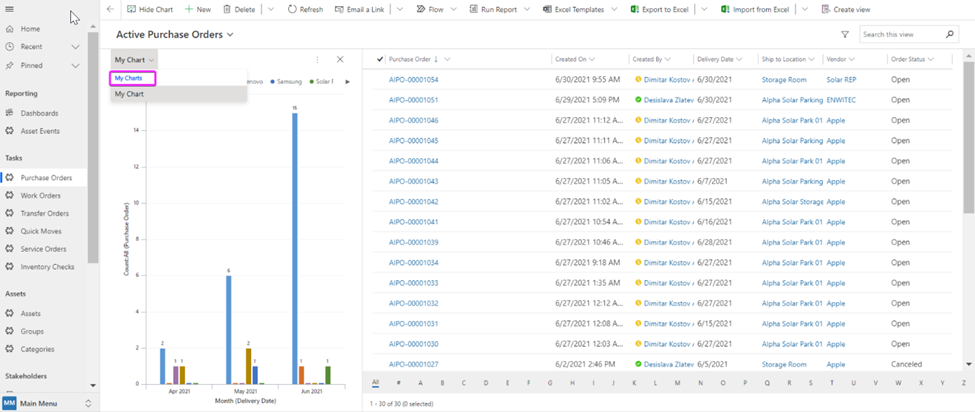Click the back arrow icon

[110, 9]
